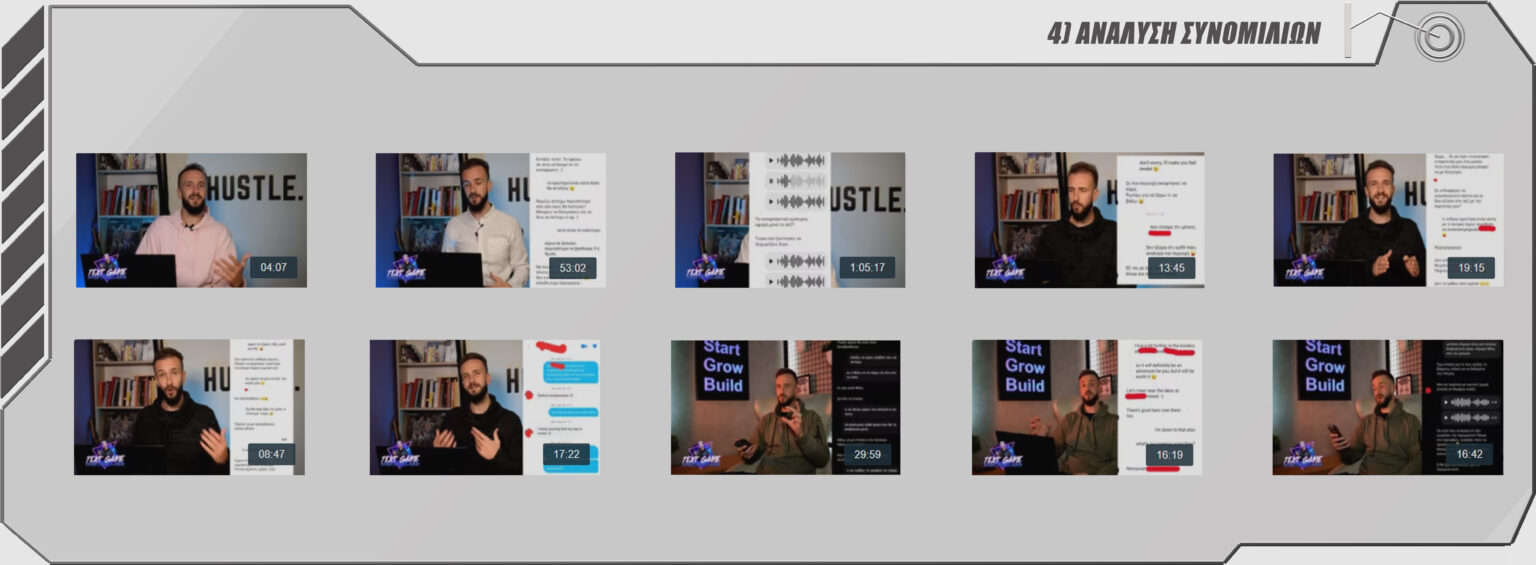Click the 1:05:17 duration badge

click(867, 267)
